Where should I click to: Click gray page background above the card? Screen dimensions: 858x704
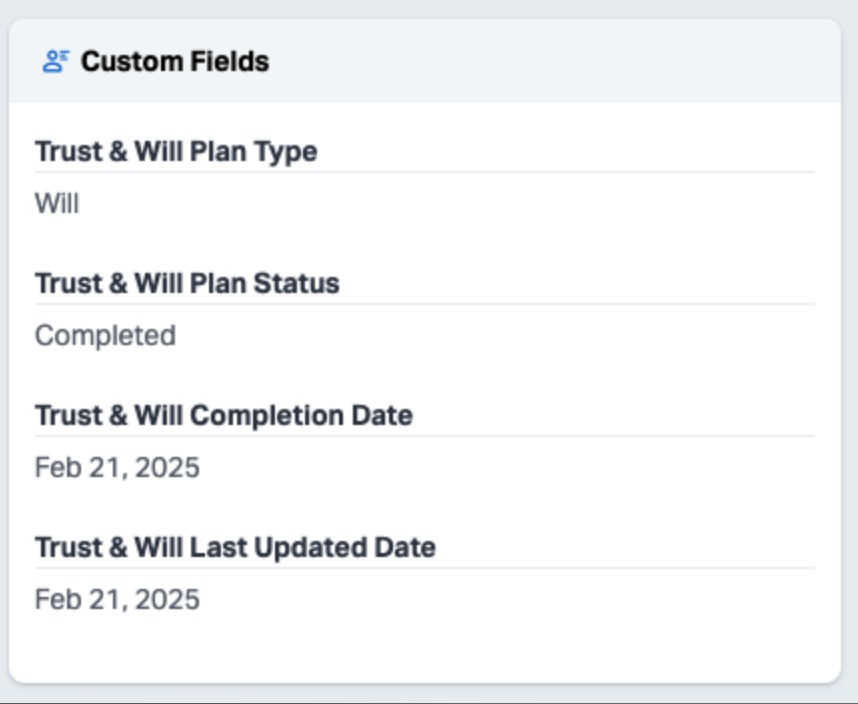(x=425, y=8)
